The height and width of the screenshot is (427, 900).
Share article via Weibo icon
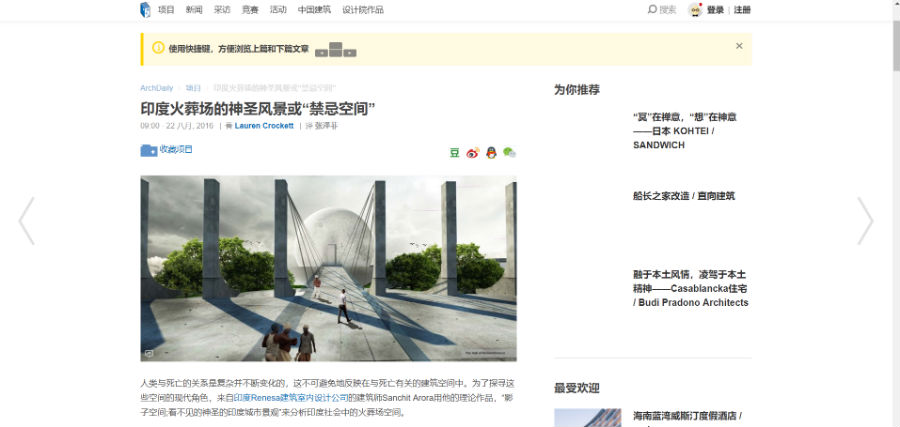point(472,153)
